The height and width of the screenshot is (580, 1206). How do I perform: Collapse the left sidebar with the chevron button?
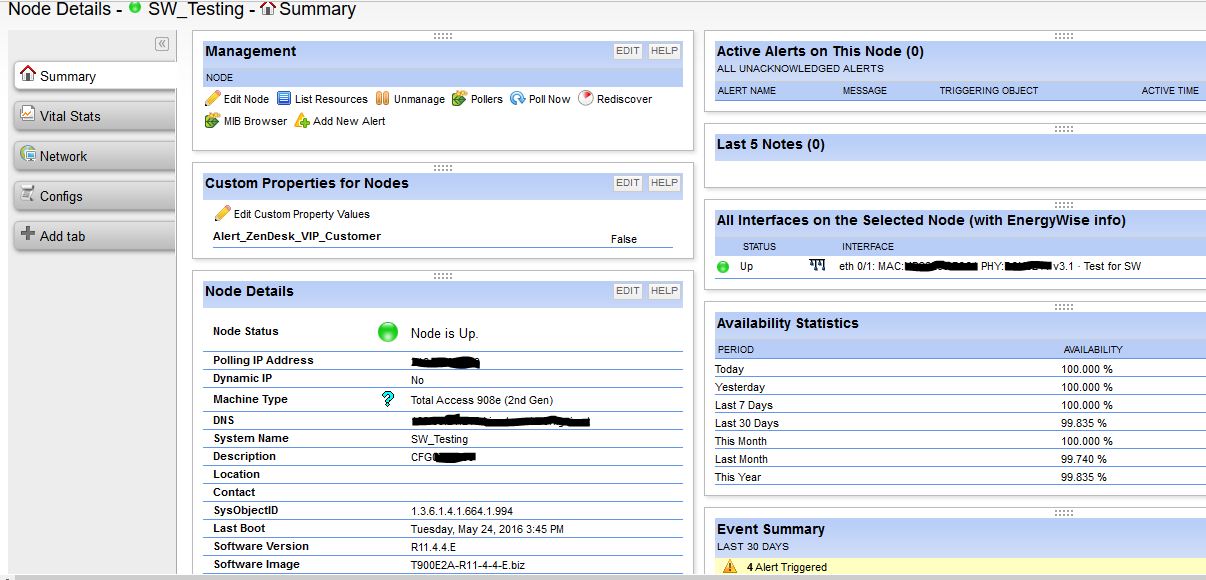tap(161, 44)
